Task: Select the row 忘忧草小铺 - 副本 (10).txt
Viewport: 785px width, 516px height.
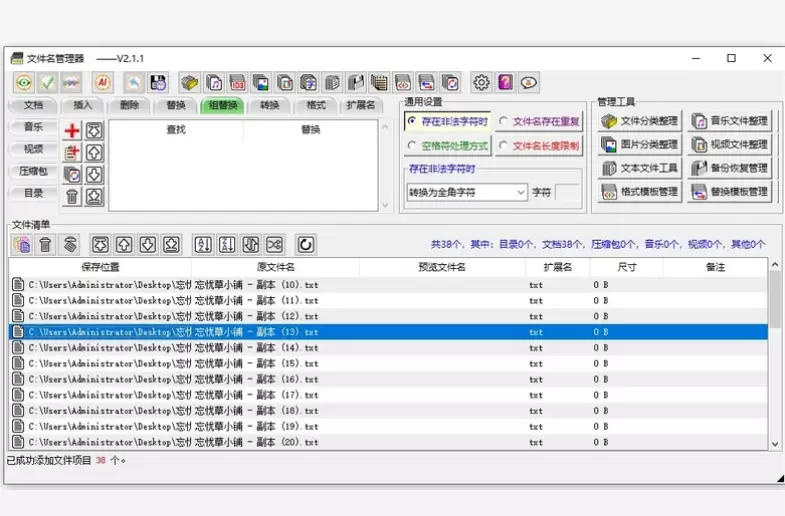Action: click(x=388, y=285)
